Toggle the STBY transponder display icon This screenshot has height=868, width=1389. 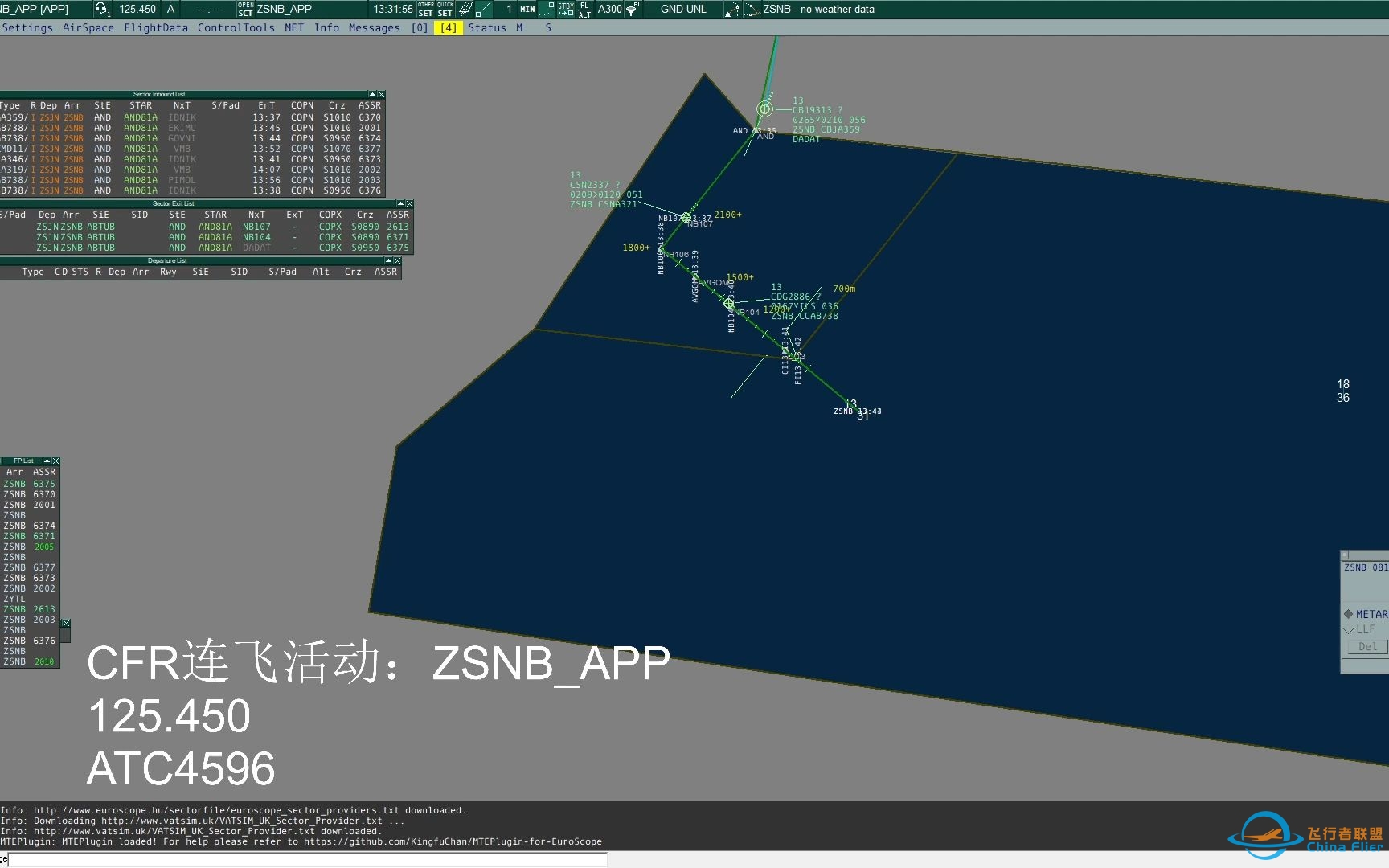tap(566, 9)
